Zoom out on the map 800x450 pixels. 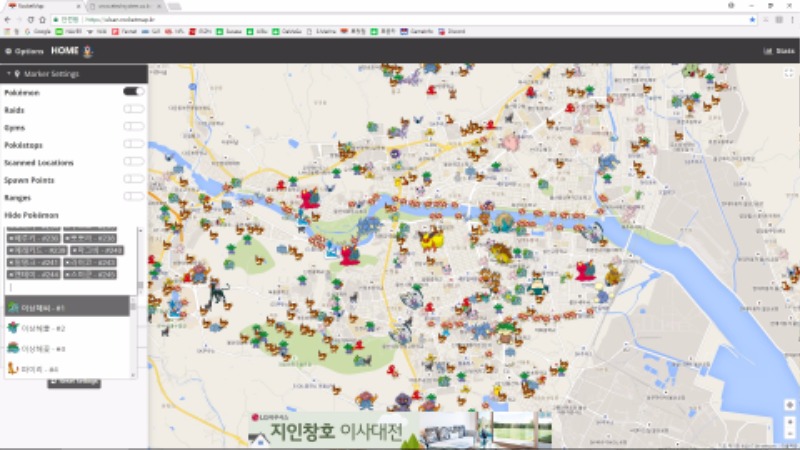pyautogui.click(x=790, y=434)
